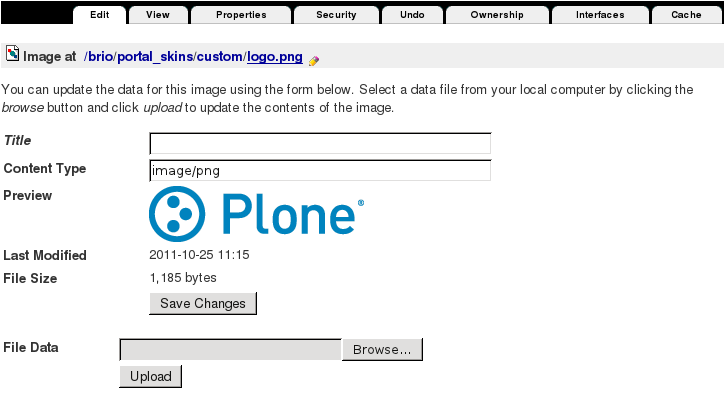Go to the Security tab
This screenshot has height=399, width=724.
(336, 15)
